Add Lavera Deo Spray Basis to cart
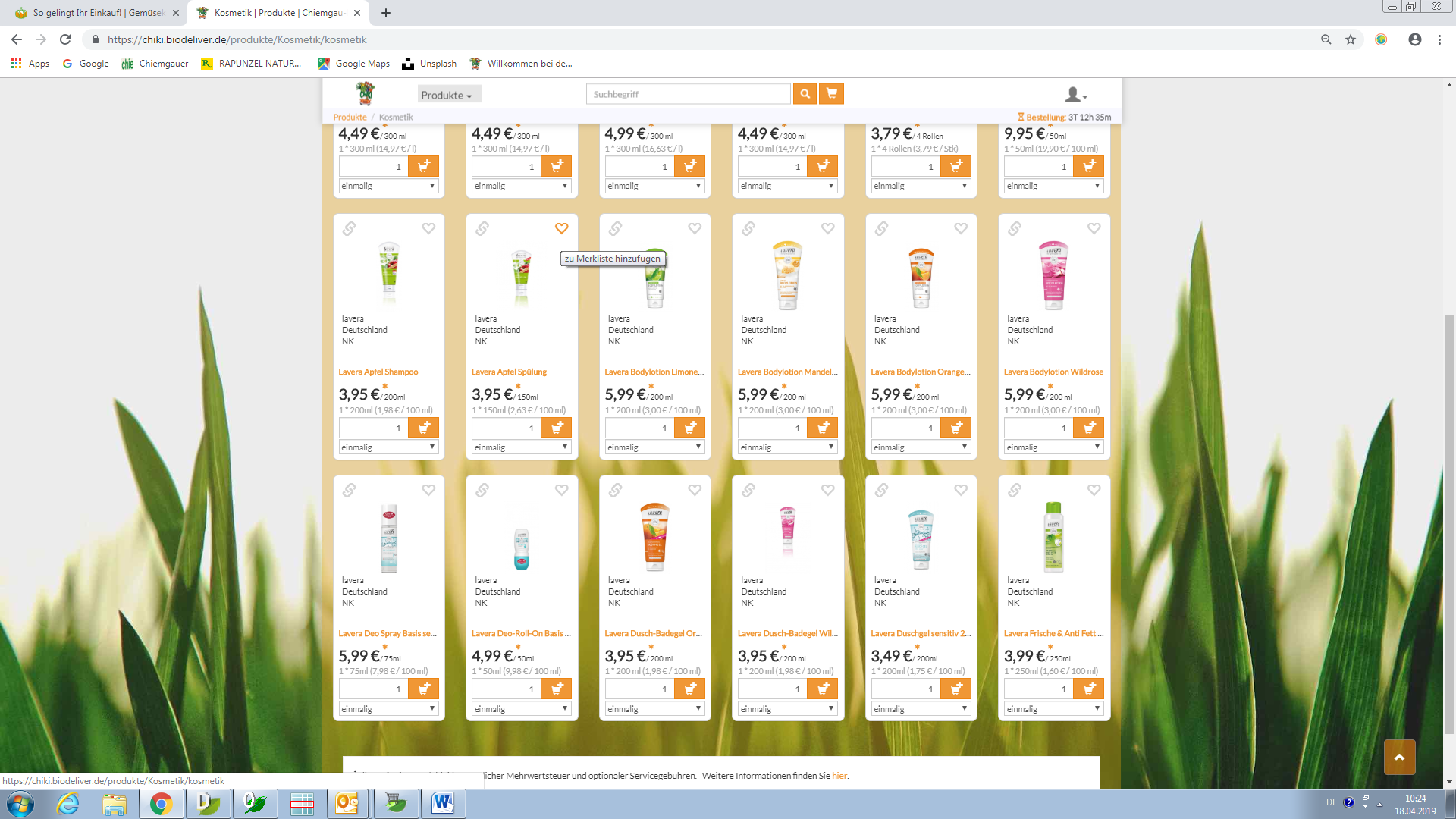 click(x=423, y=689)
